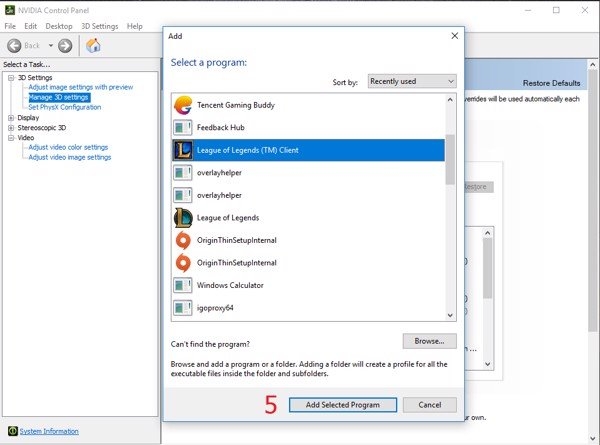Screen dimensions: 600x445
Task: Click background settings list scroll up arrow
Action: tap(488, 233)
